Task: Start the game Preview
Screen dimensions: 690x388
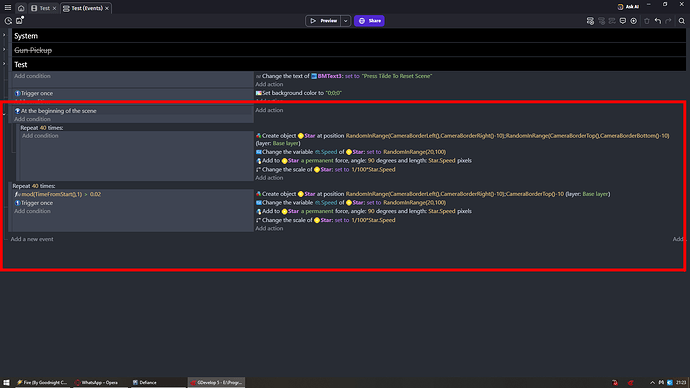Action: coord(323,21)
